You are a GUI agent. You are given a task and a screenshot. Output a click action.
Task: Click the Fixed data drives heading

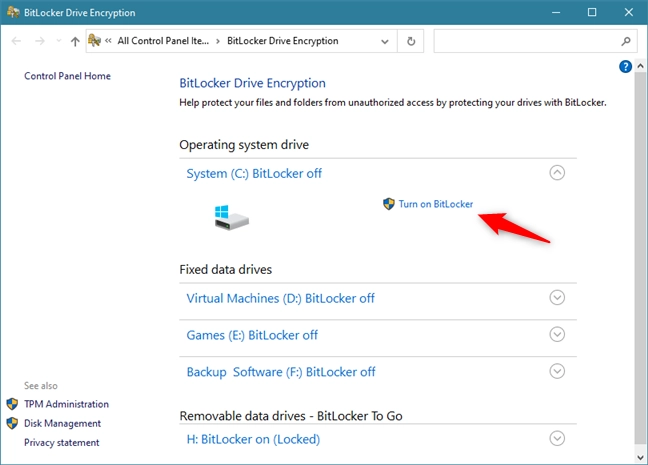coord(226,269)
